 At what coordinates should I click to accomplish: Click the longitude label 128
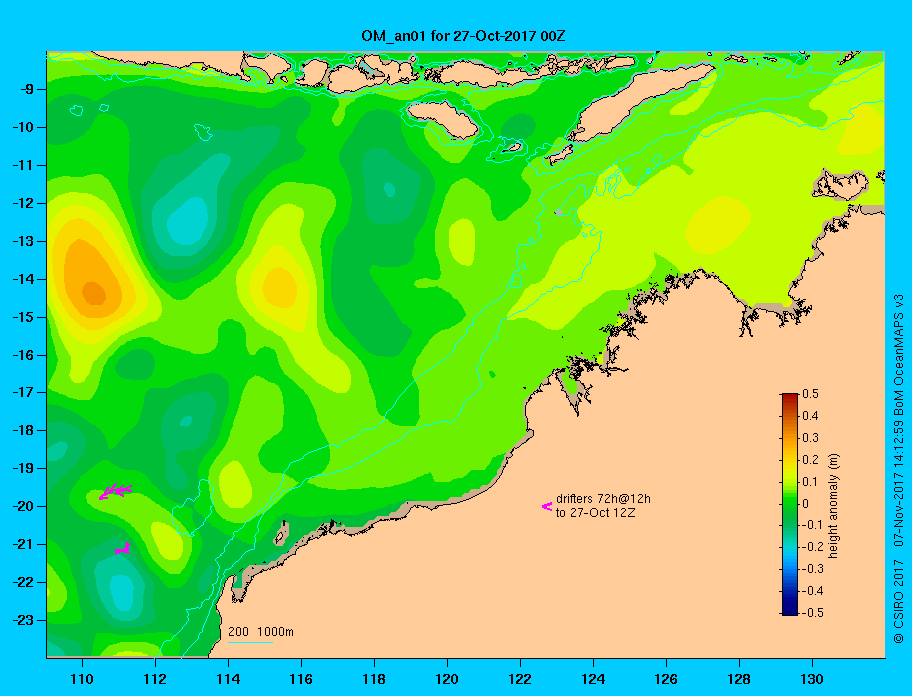coord(739,679)
